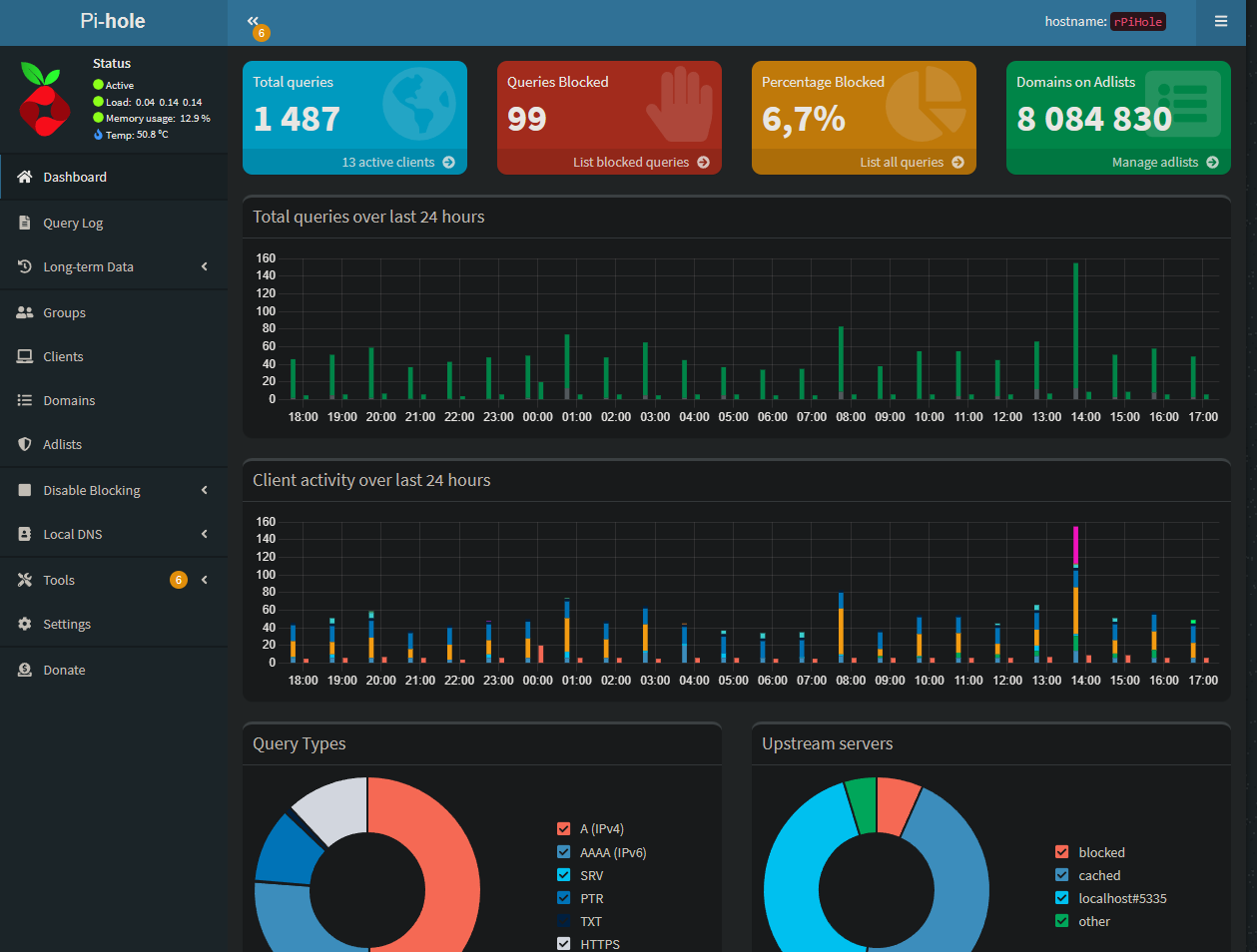Toggle SRV legend checkbox
The height and width of the screenshot is (952, 1257).
pyautogui.click(x=564, y=875)
